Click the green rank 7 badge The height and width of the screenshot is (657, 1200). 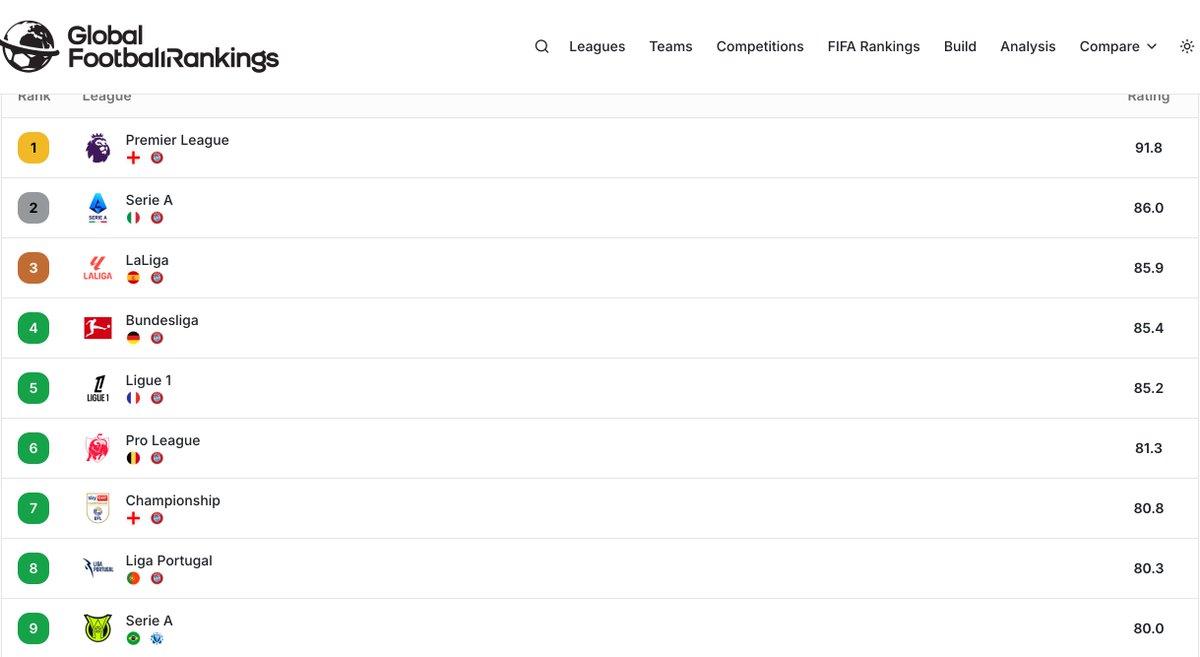pyautogui.click(x=33, y=508)
